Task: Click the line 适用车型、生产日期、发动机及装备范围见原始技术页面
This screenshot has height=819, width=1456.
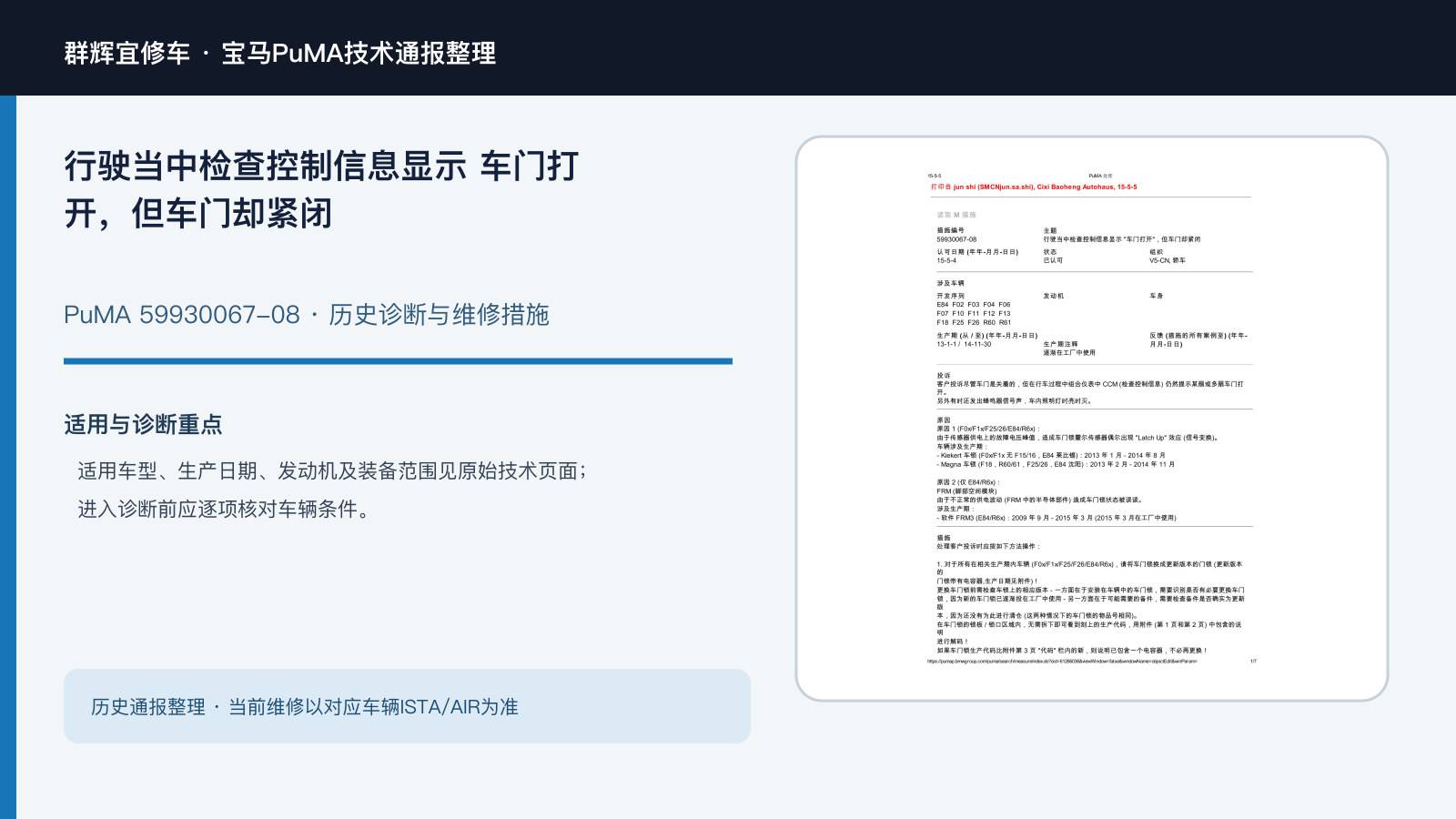Action: 332,470
